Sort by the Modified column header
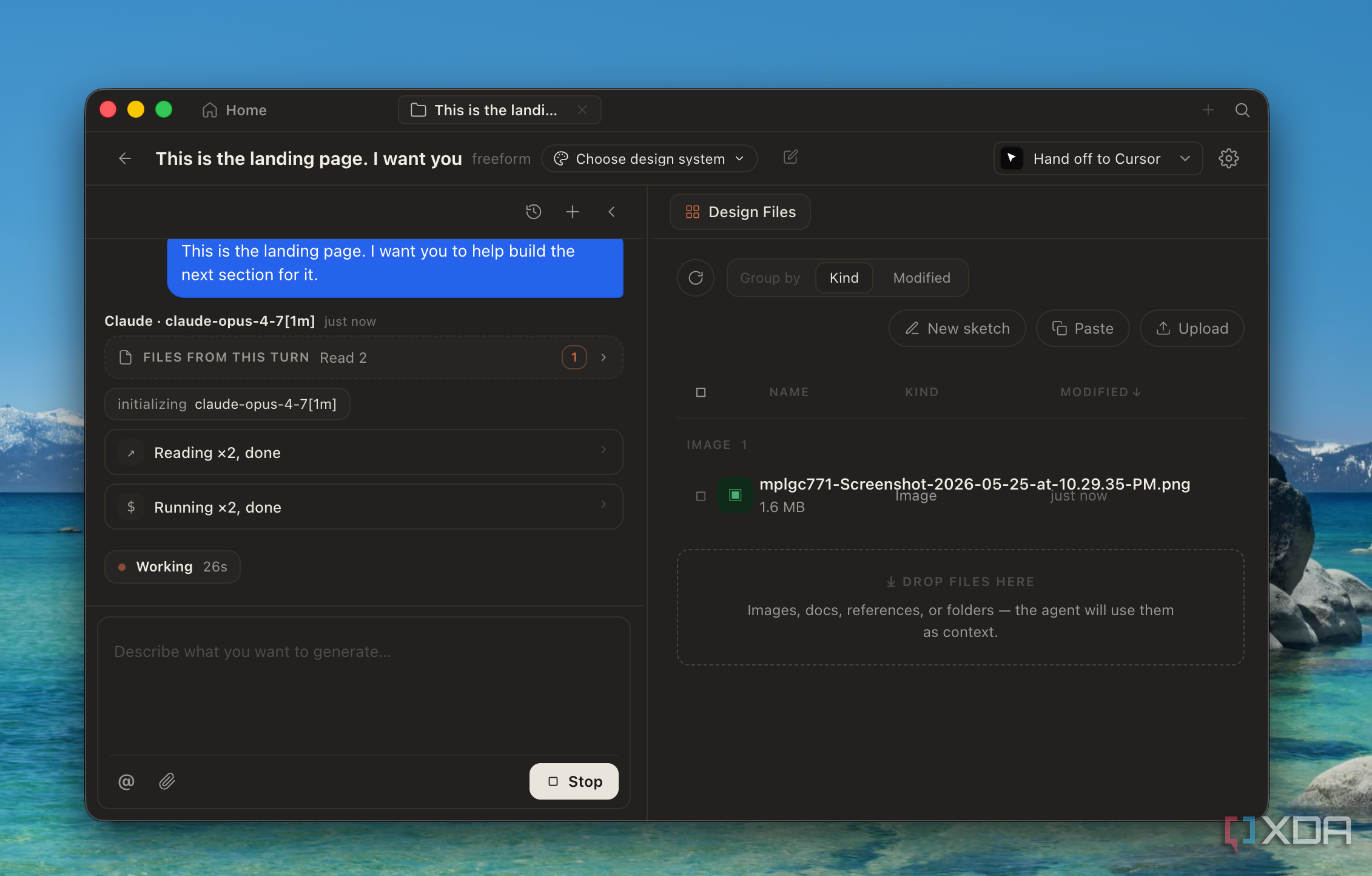Viewport: 1372px width, 876px height. point(1100,392)
